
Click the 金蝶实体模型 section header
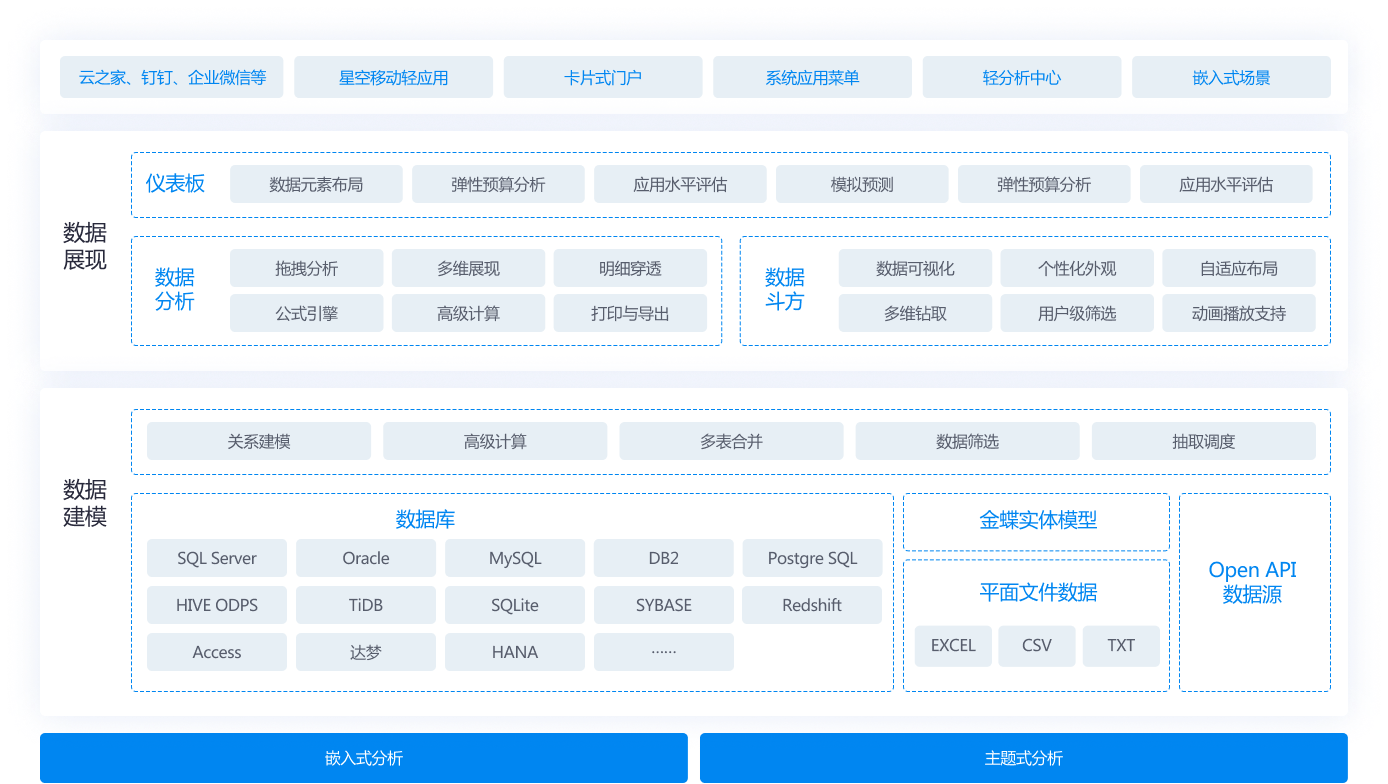1036,521
